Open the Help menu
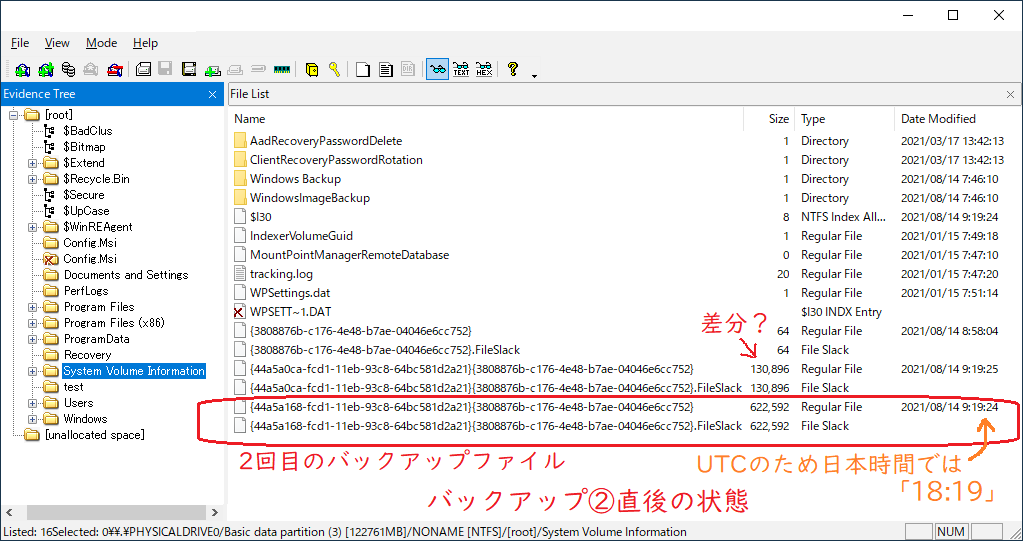 click(145, 43)
